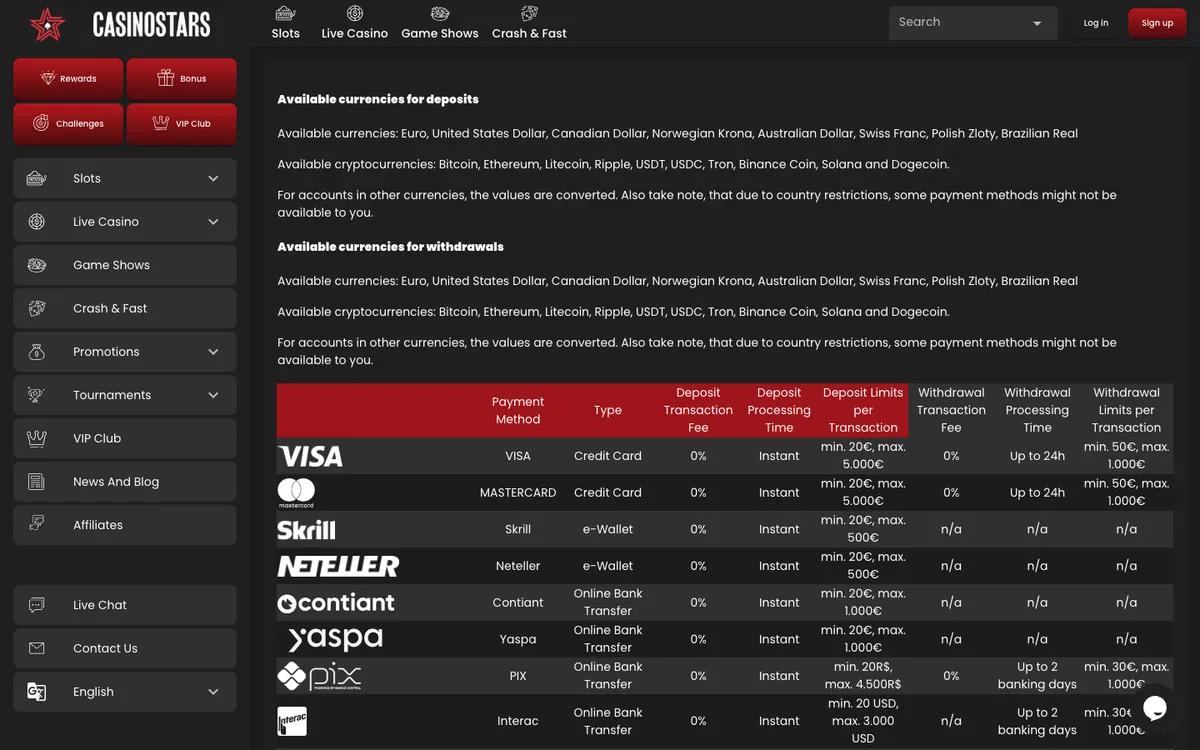
Task: Expand the Tournaments sidebar chevron
Action: (213, 395)
